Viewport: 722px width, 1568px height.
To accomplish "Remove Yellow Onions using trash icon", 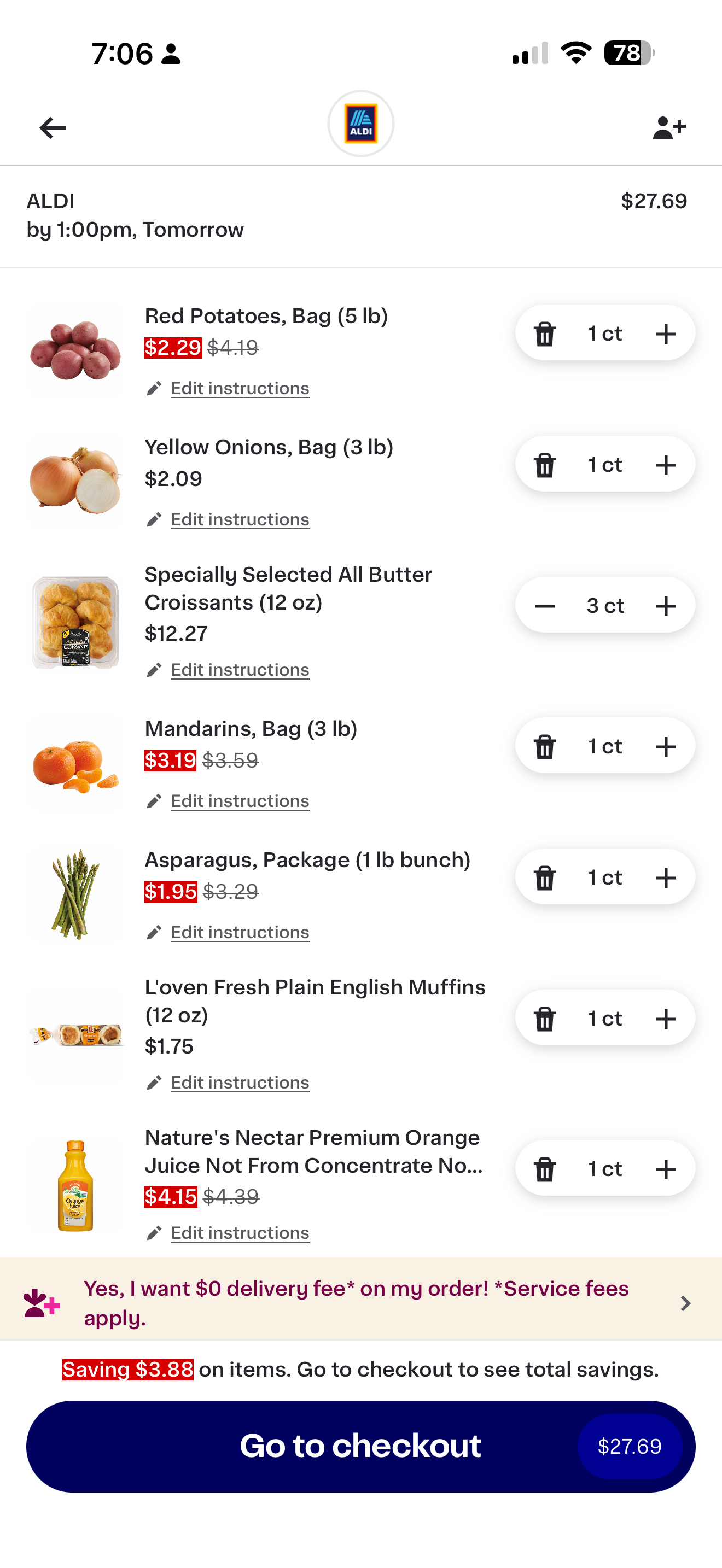I will [x=544, y=465].
